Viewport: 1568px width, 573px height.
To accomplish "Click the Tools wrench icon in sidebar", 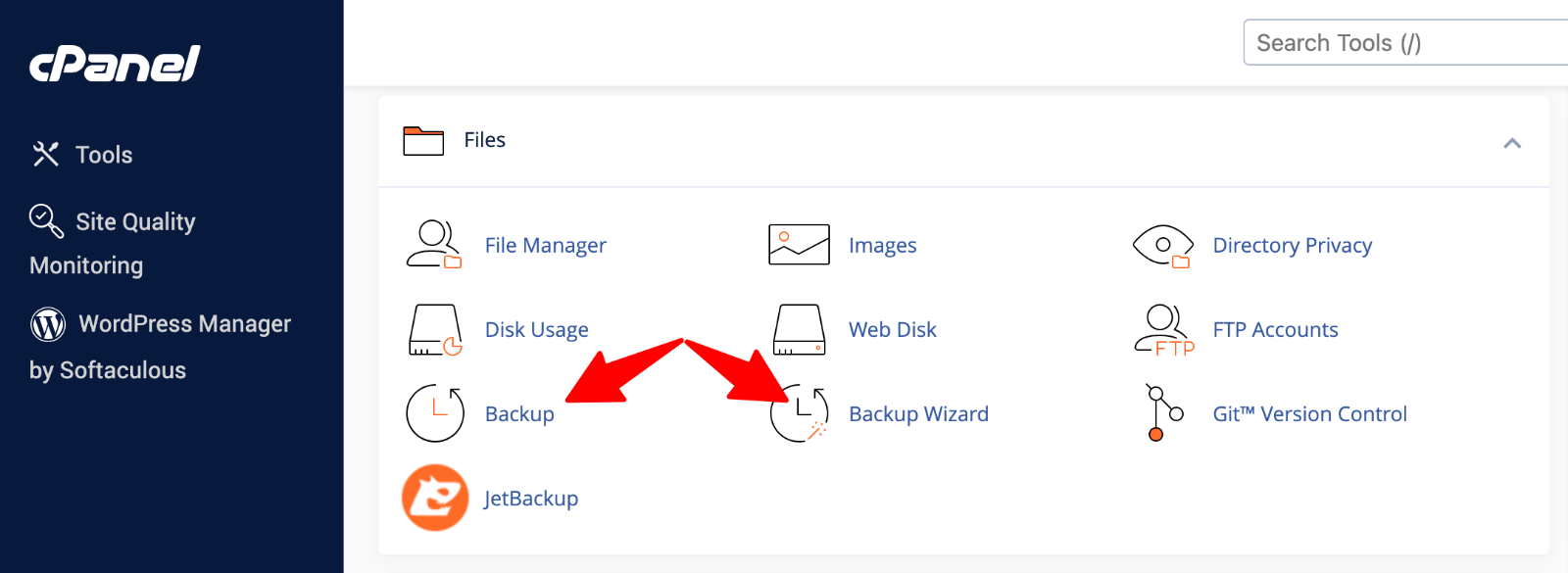I will [45, 154].
